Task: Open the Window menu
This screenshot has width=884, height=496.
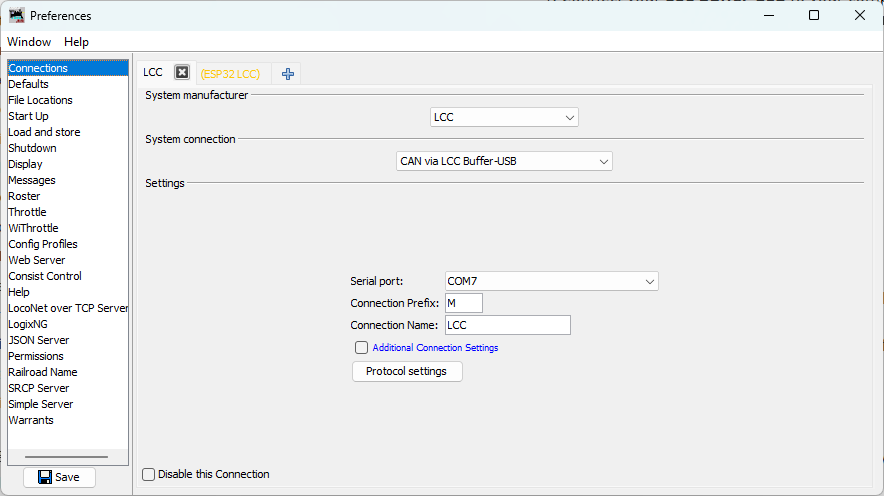Action: tap(29, 42)
